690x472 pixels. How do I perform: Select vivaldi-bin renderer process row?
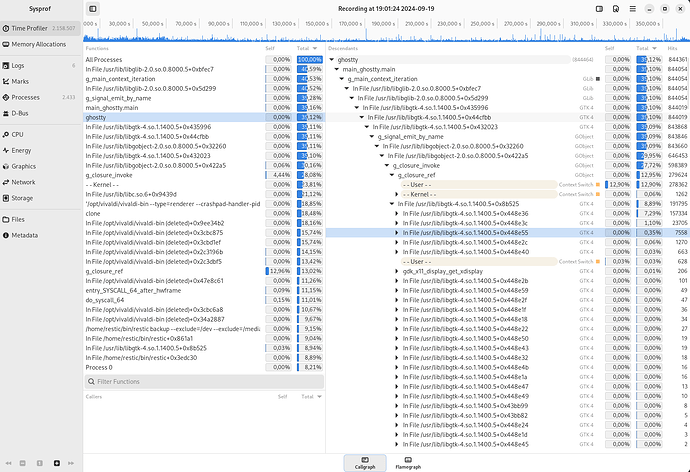coord(204,204)
